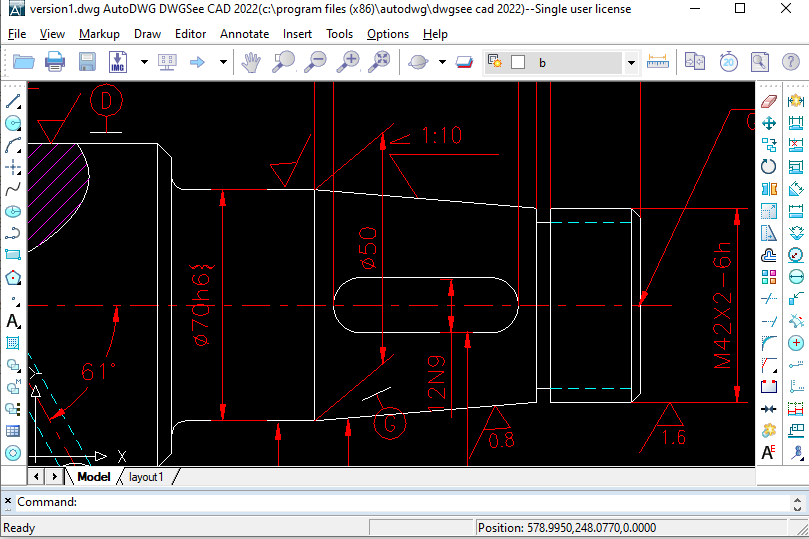Image resolution: width=809 pixels, height=539 pixels.
Task: Open the layer 'b' dropdown list
Action: 631,62
